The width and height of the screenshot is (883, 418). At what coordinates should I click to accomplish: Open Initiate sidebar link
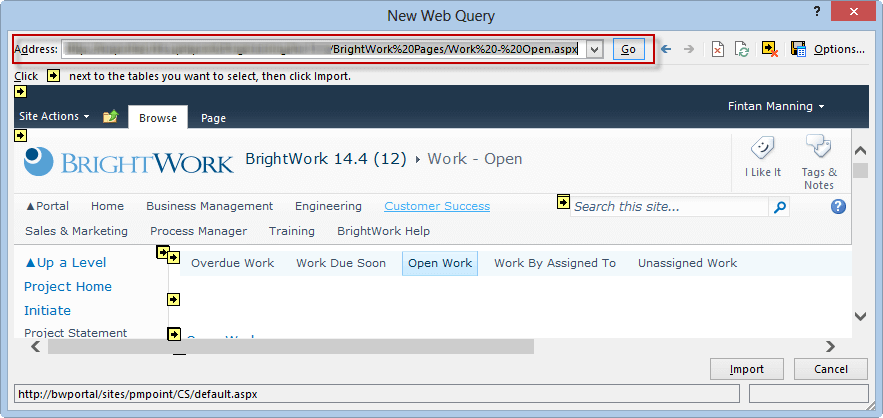tap(47, 310)
